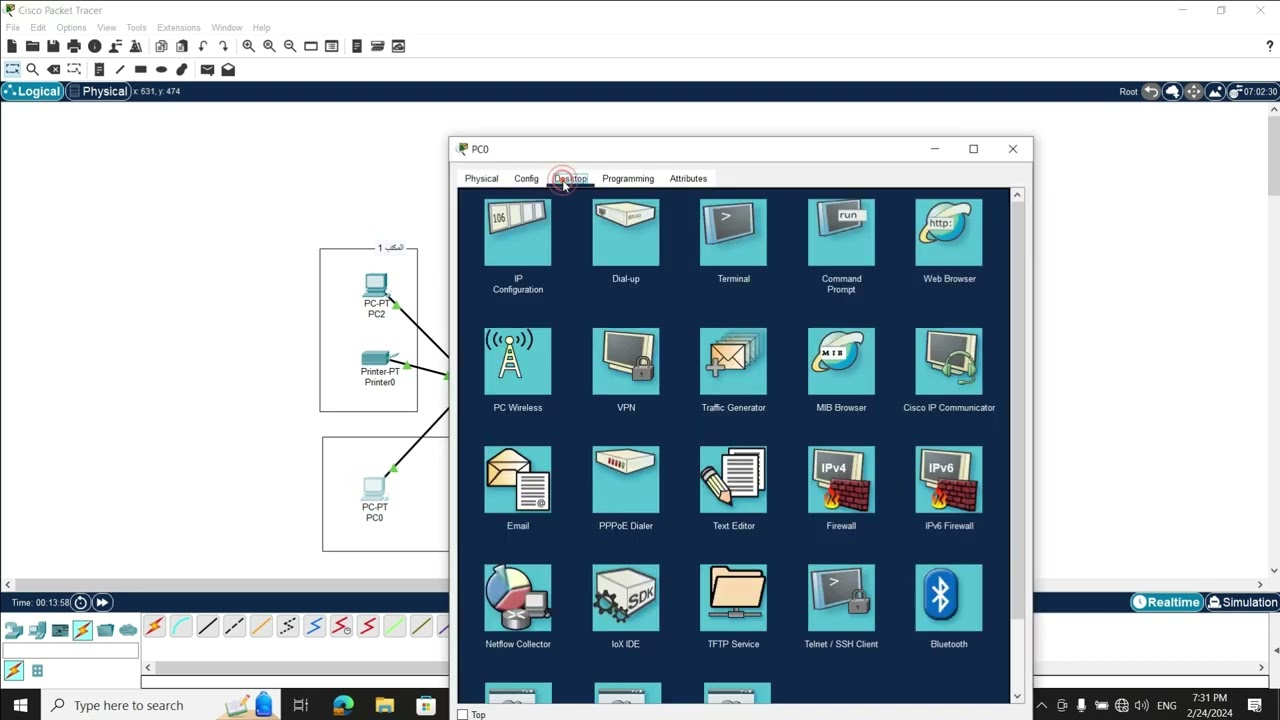Screen dimensions: 1280x720
Task: Click the Add Complex PDU open envelope icon
Action: pyautogui.click(x=228, y=69)
